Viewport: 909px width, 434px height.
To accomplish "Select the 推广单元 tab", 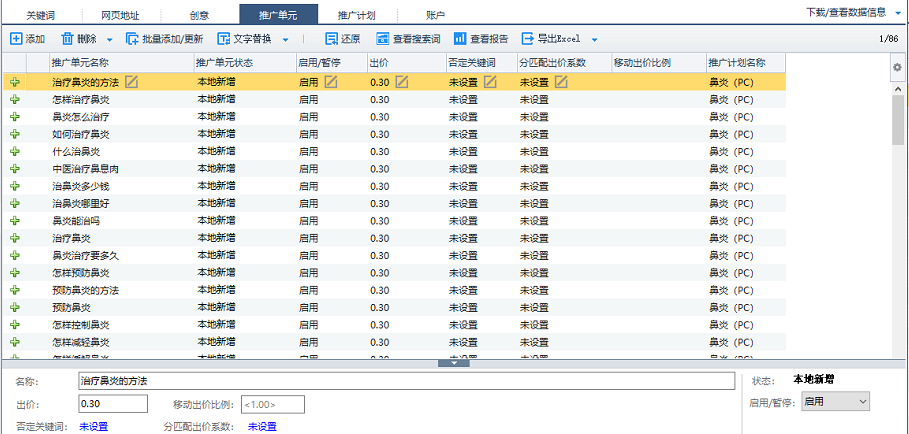I will 278,15.
